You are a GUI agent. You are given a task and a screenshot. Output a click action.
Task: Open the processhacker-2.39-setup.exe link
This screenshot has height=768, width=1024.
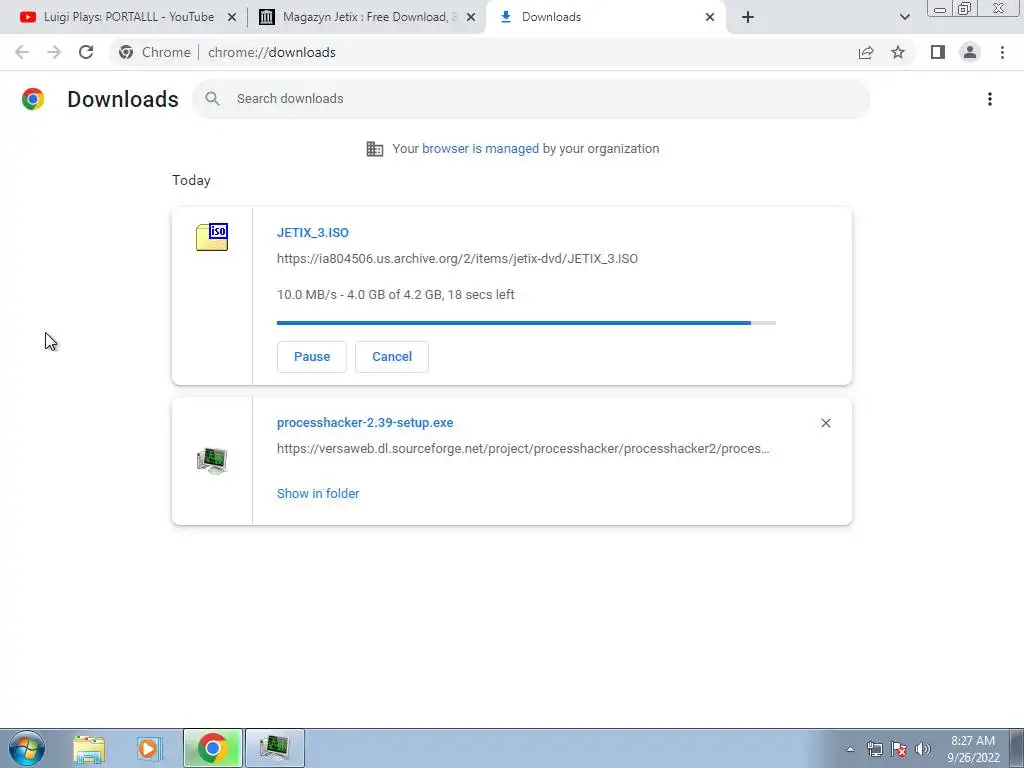pos(365,423)
